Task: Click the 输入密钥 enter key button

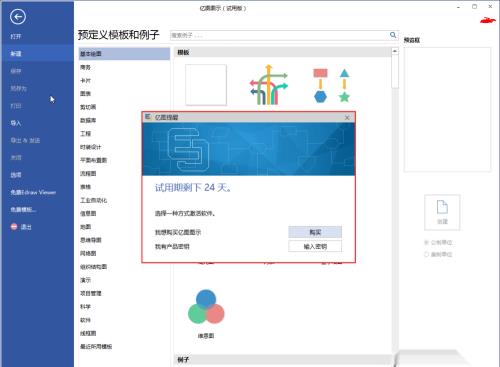Action: tap(315, 246)
